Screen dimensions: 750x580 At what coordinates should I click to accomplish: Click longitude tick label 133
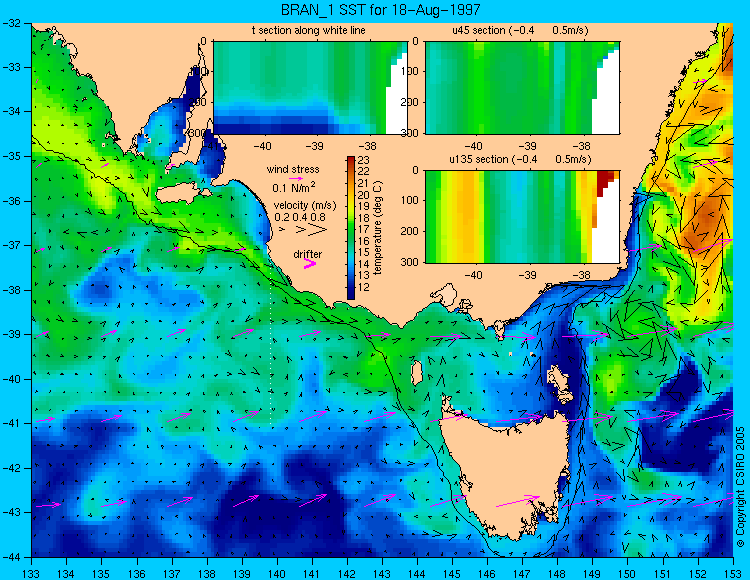pyautogui.click(x=31, y=573)
